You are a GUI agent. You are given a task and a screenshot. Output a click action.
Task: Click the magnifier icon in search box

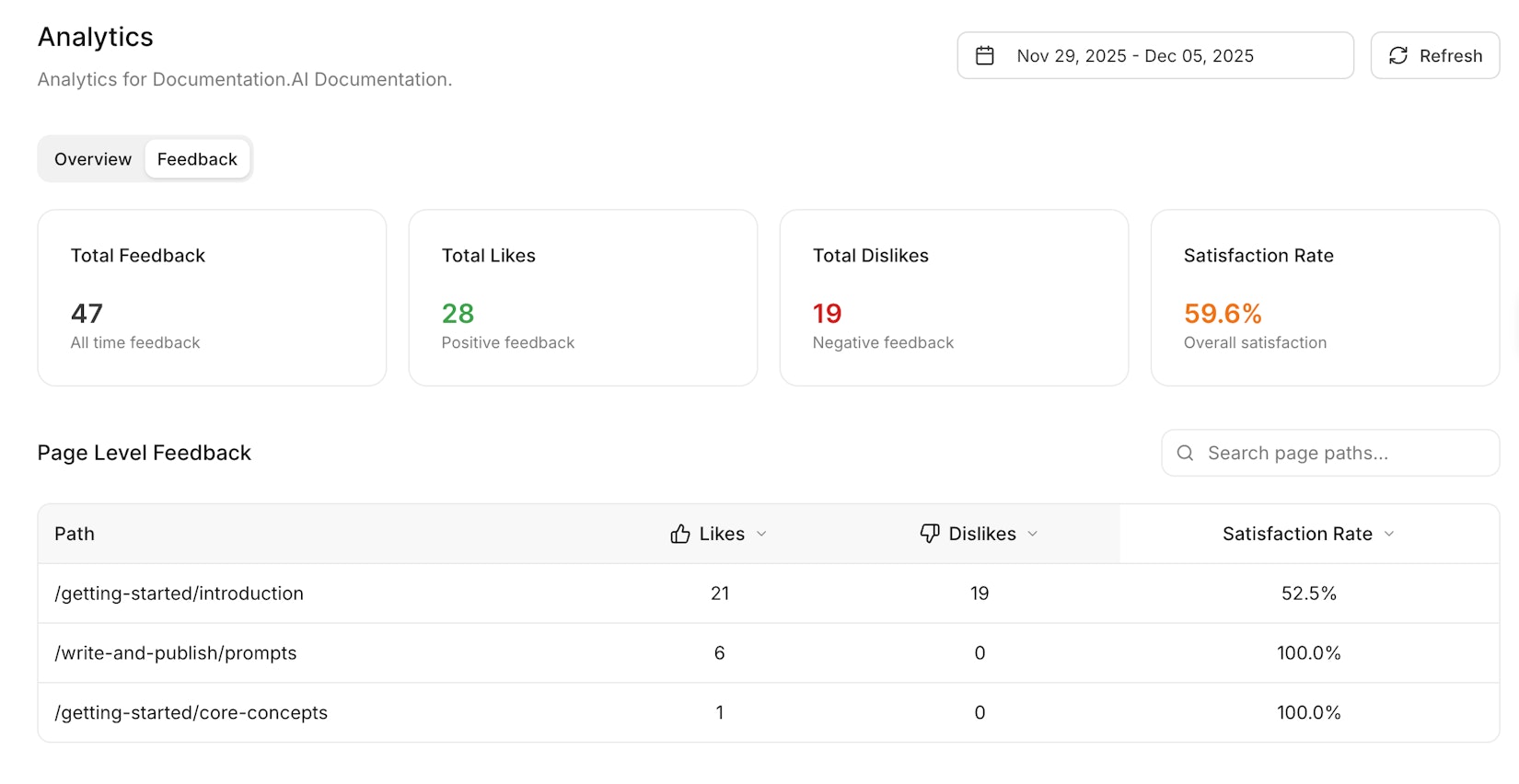(1185, 453)
